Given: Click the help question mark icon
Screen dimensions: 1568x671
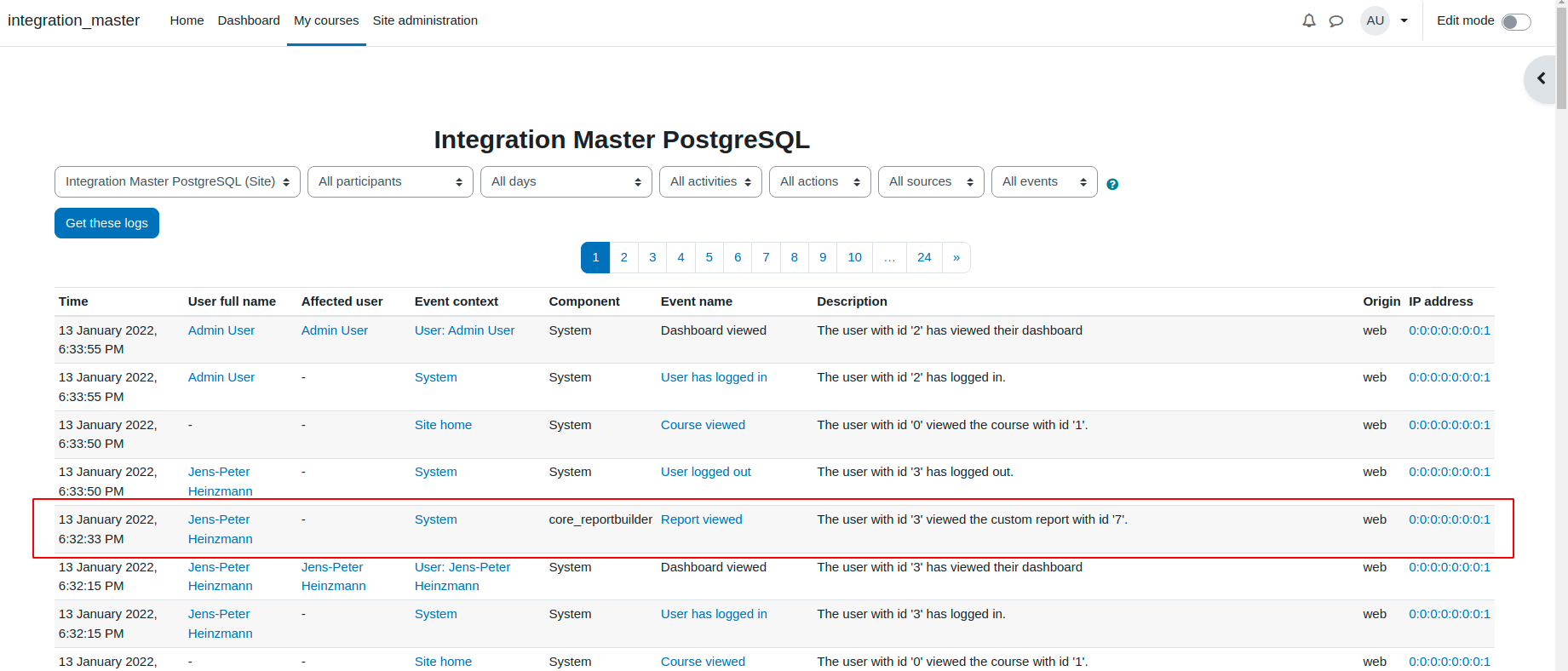Looking at the screenshot, I should tap(1112, 184).
